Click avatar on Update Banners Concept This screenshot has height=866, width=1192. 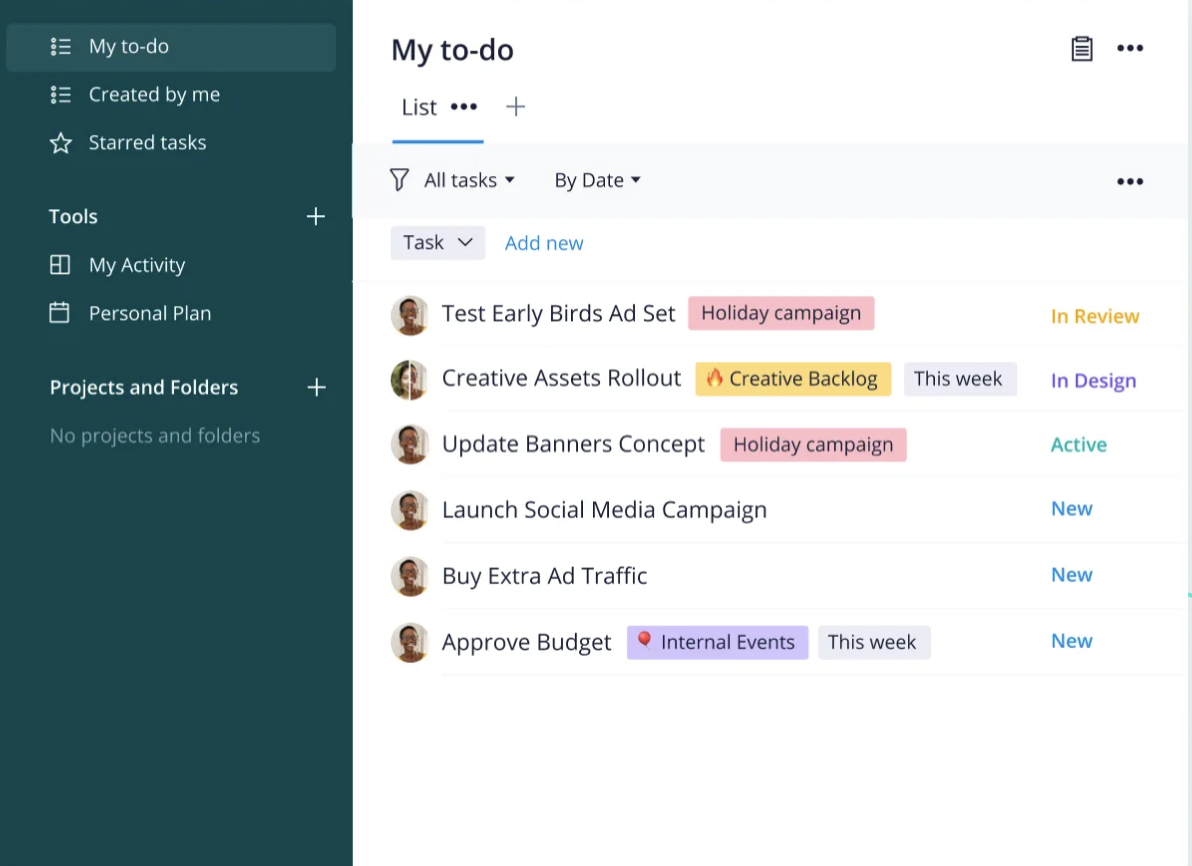click(410, 444)
